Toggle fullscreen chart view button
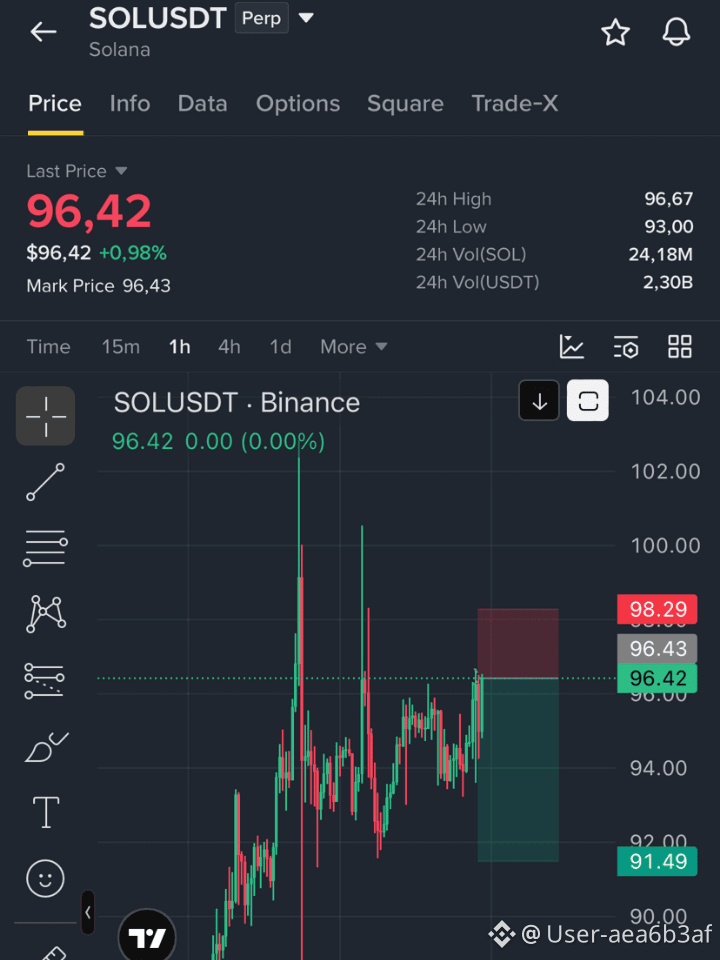The width and height of the screenshot is (720, 960). tap(588, 401)
